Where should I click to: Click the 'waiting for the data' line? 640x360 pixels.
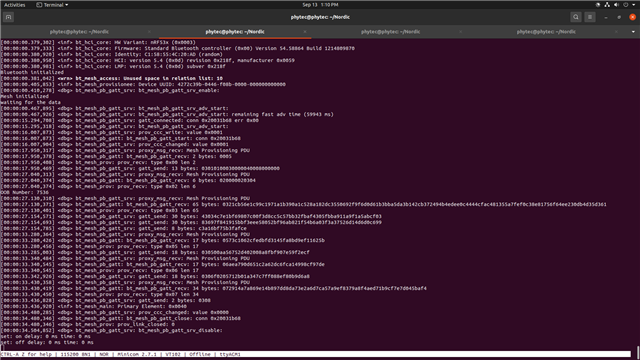pyautogui.click(x=31, y=102)
